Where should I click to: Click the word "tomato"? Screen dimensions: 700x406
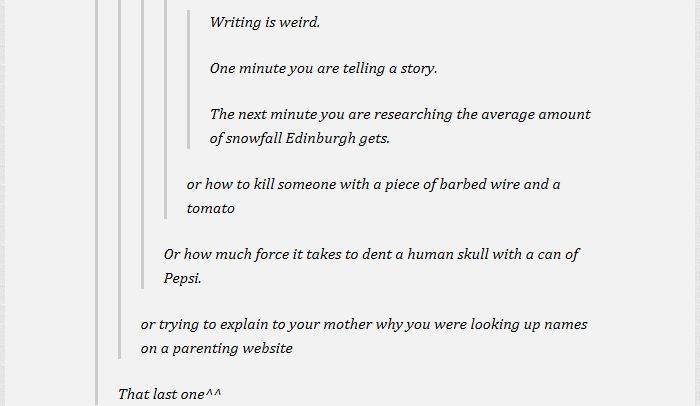click(x=210, y=209)
